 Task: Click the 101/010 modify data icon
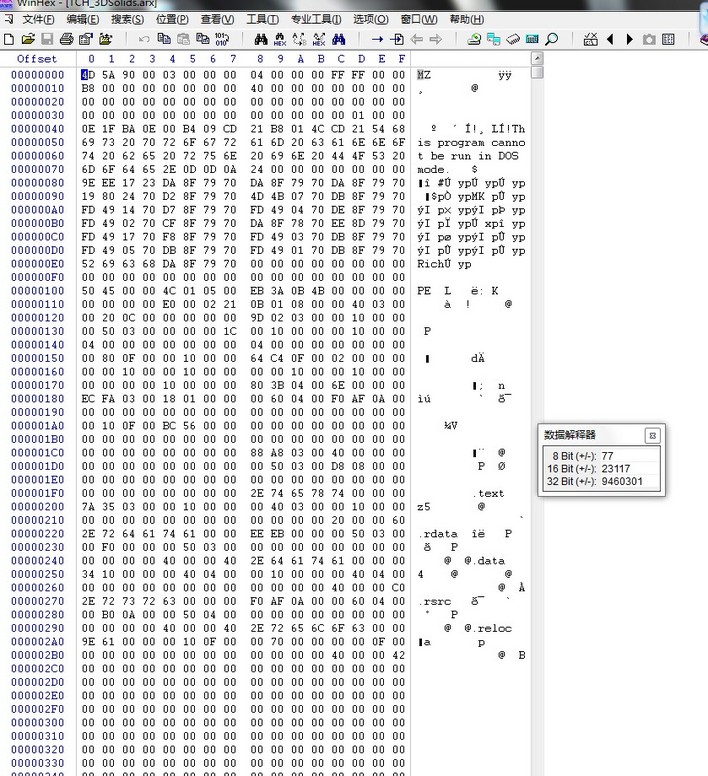click(221, 39)
